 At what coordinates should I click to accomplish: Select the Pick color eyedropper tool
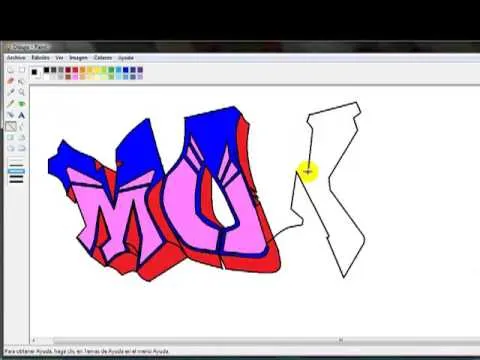[x=11, y=92]
